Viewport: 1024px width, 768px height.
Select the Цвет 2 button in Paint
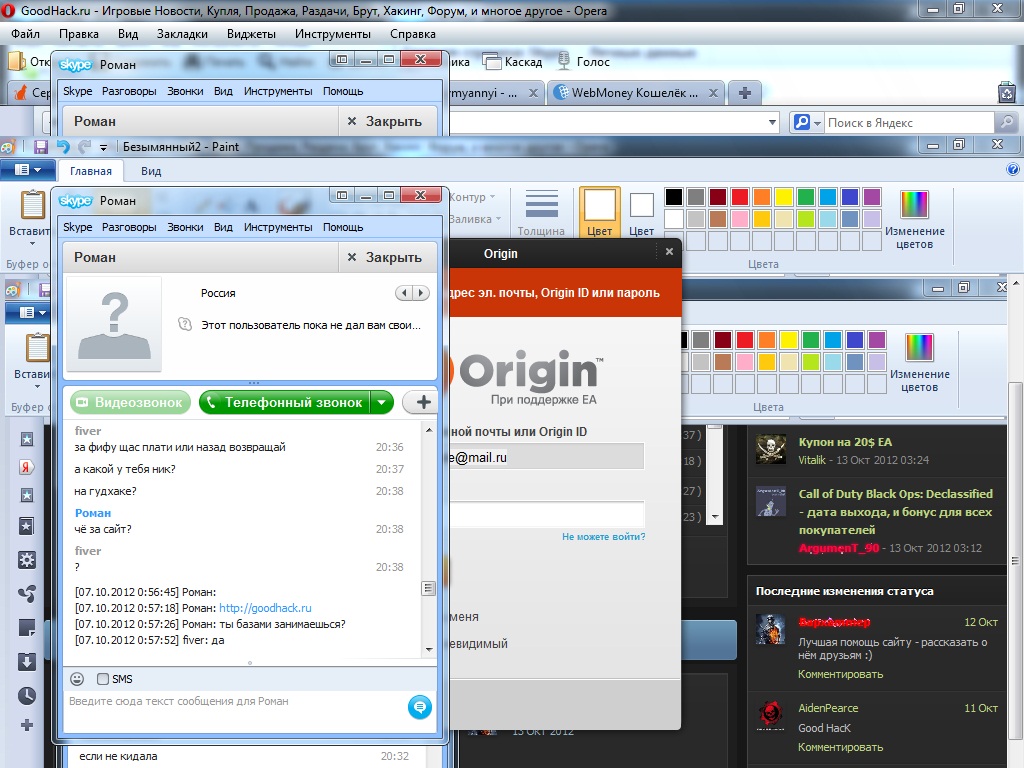point(641,212)
